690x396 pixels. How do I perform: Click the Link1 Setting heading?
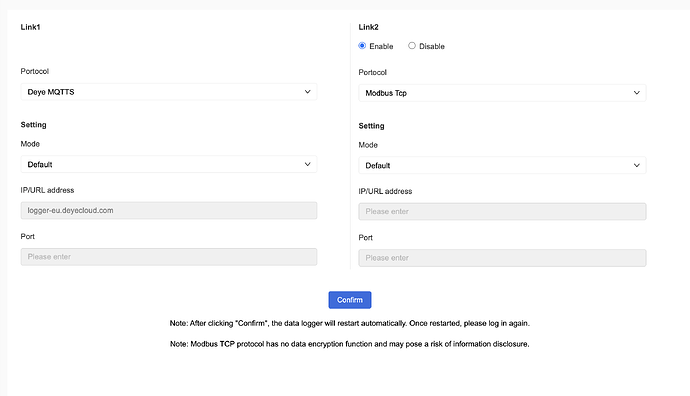pos(33,125)
